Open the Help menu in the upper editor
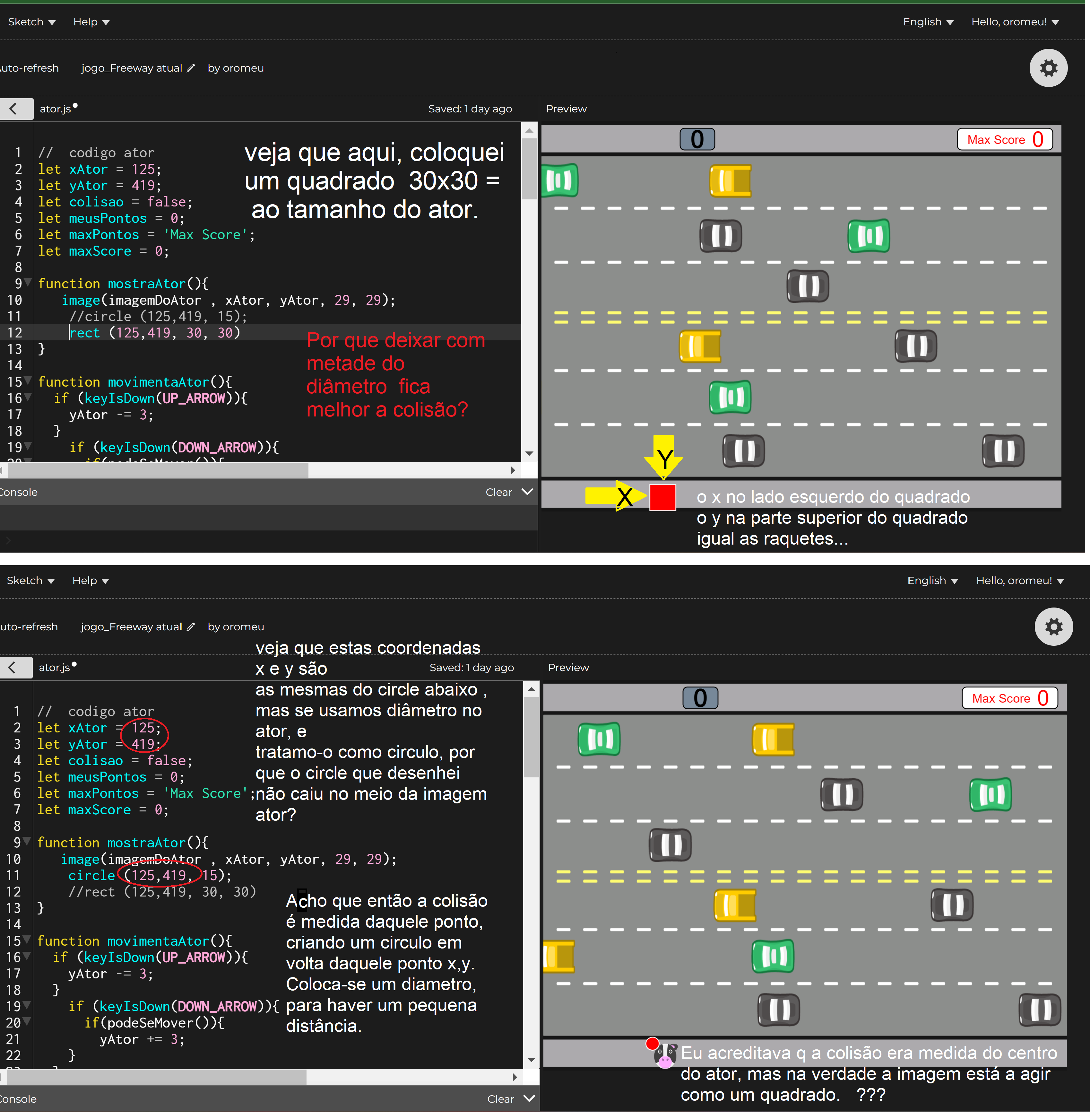The height and width of the screenshot is (1120, 1090). (x=91, y=22)
